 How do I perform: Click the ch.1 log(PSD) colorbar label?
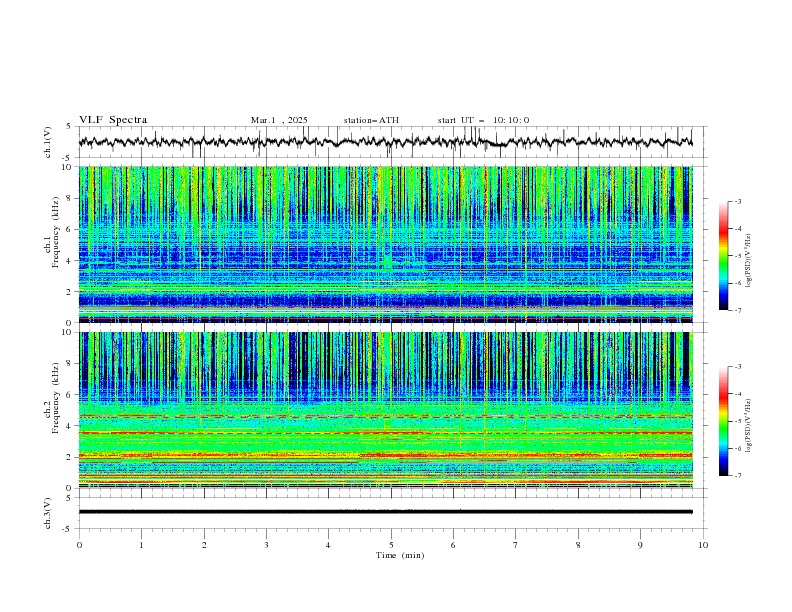tap(748, 261)
